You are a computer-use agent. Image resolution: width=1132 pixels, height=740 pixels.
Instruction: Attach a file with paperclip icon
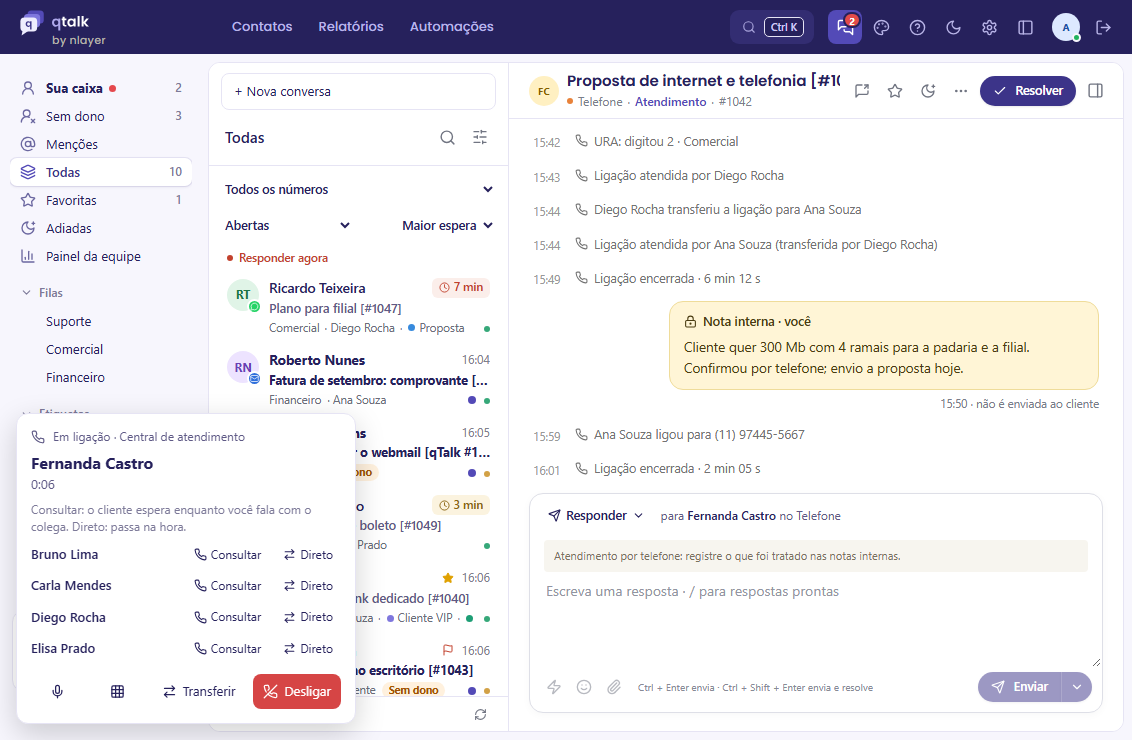(x=614, y=687)
